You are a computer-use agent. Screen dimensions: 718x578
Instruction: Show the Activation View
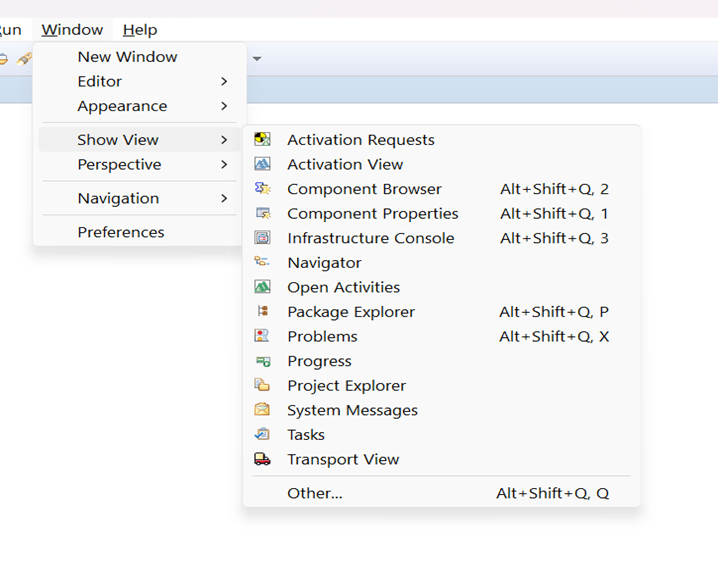[x=441, y=164]
